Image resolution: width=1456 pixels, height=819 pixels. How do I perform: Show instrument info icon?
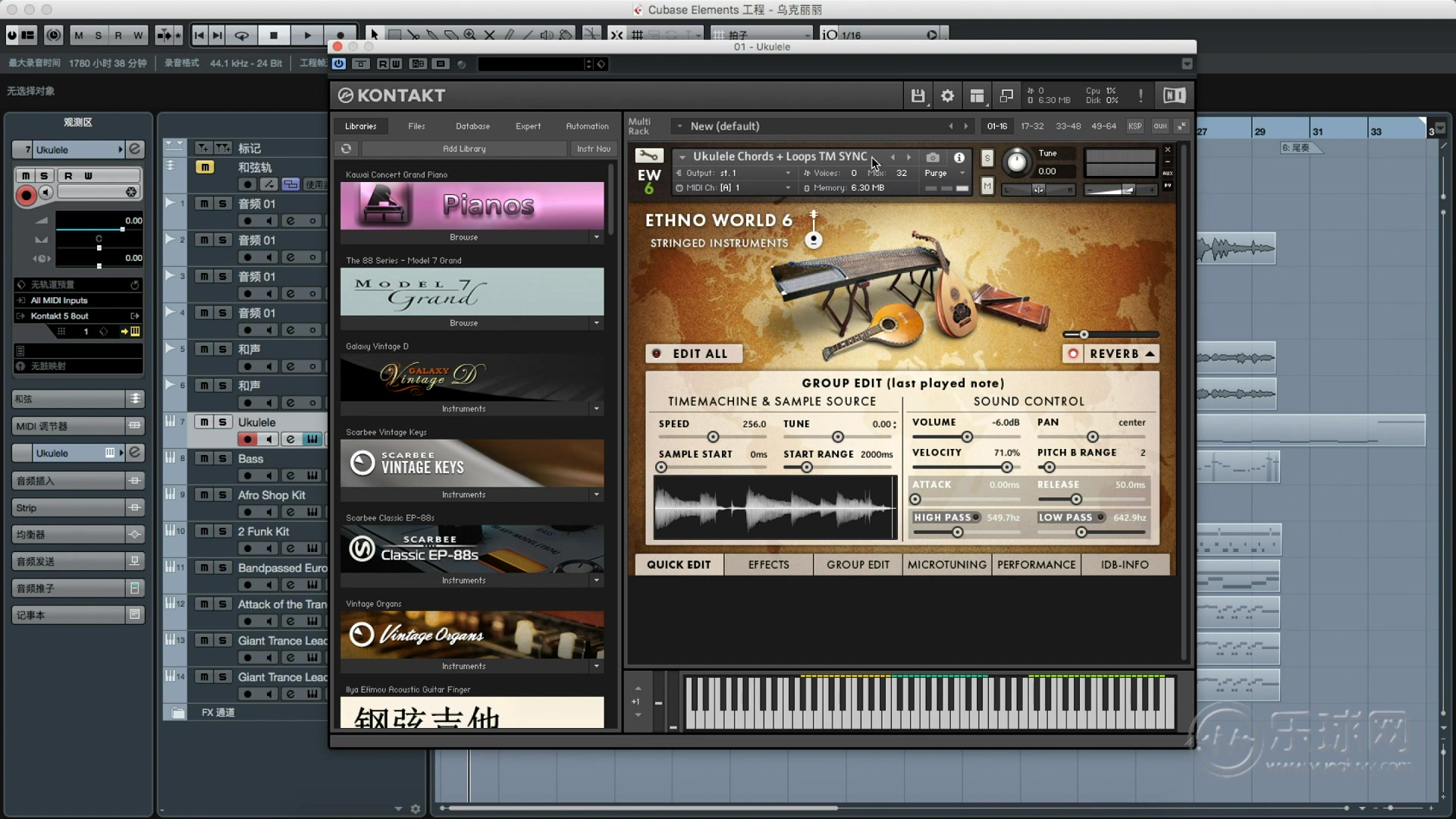[x=959, y=157]
